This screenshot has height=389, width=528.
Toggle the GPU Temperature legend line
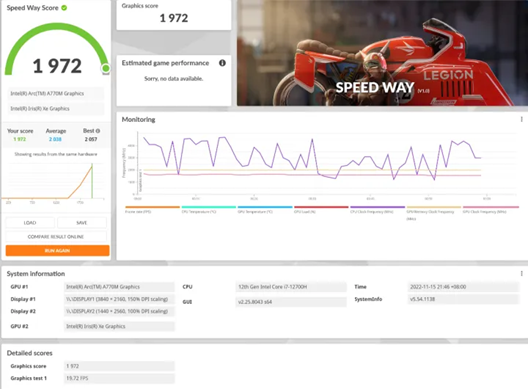pyautogui.click(x=265, y=209)
